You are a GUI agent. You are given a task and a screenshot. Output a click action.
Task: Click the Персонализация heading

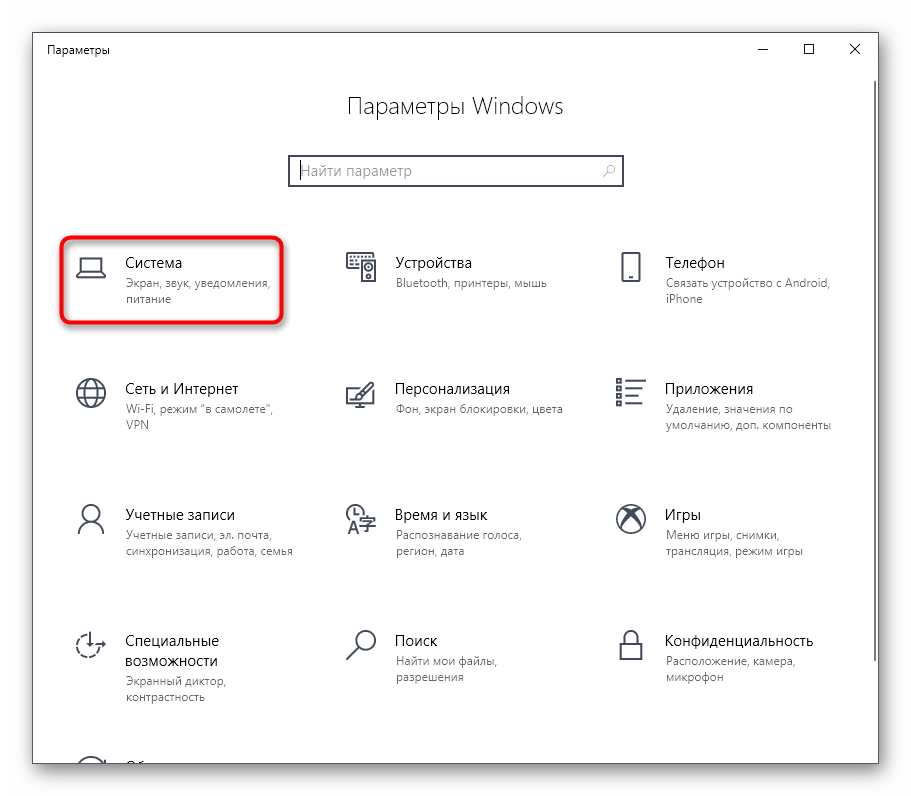tap(453, 389)
